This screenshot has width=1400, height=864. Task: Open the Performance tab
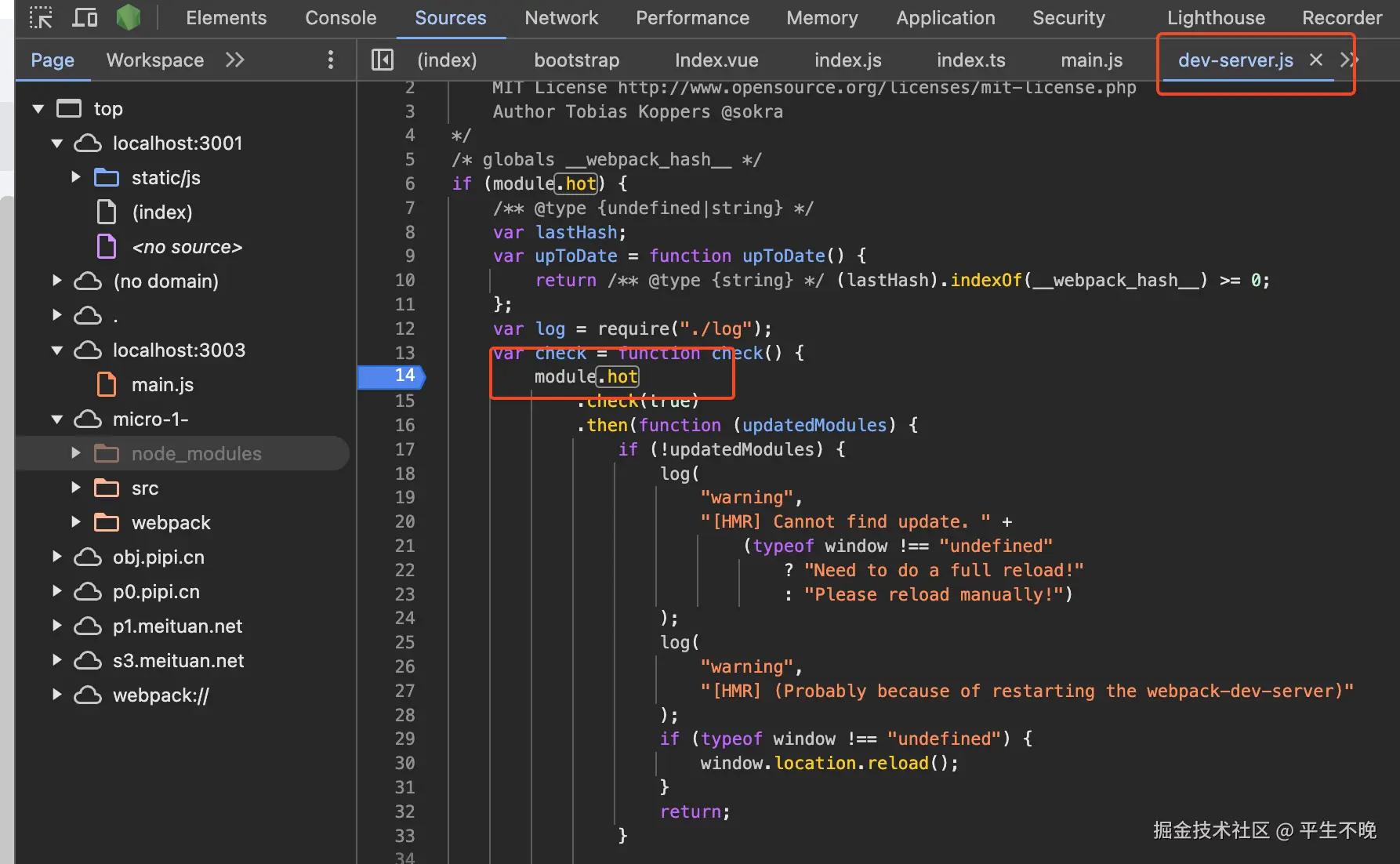point(693,17)
